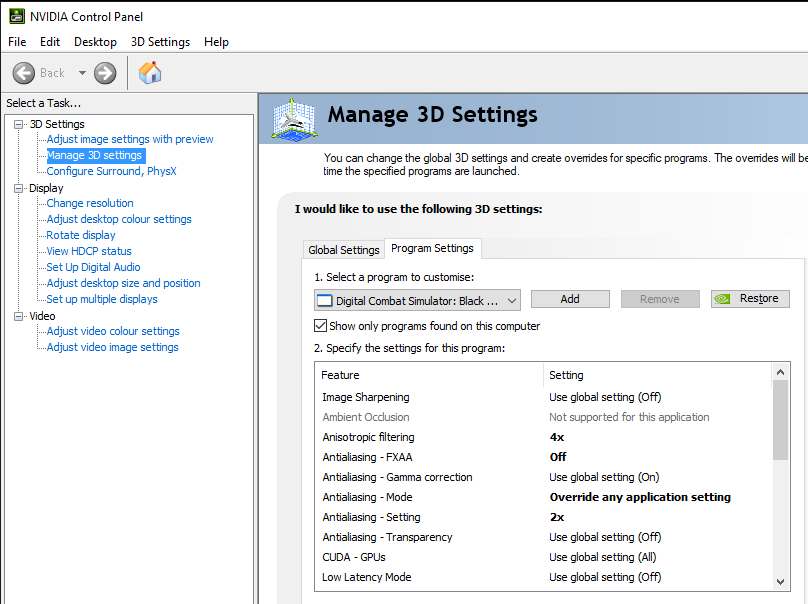Viewport: 808px width, 604px height.
Task: Select the Ambient Occlusion row
Action: (x=544, y=417)
